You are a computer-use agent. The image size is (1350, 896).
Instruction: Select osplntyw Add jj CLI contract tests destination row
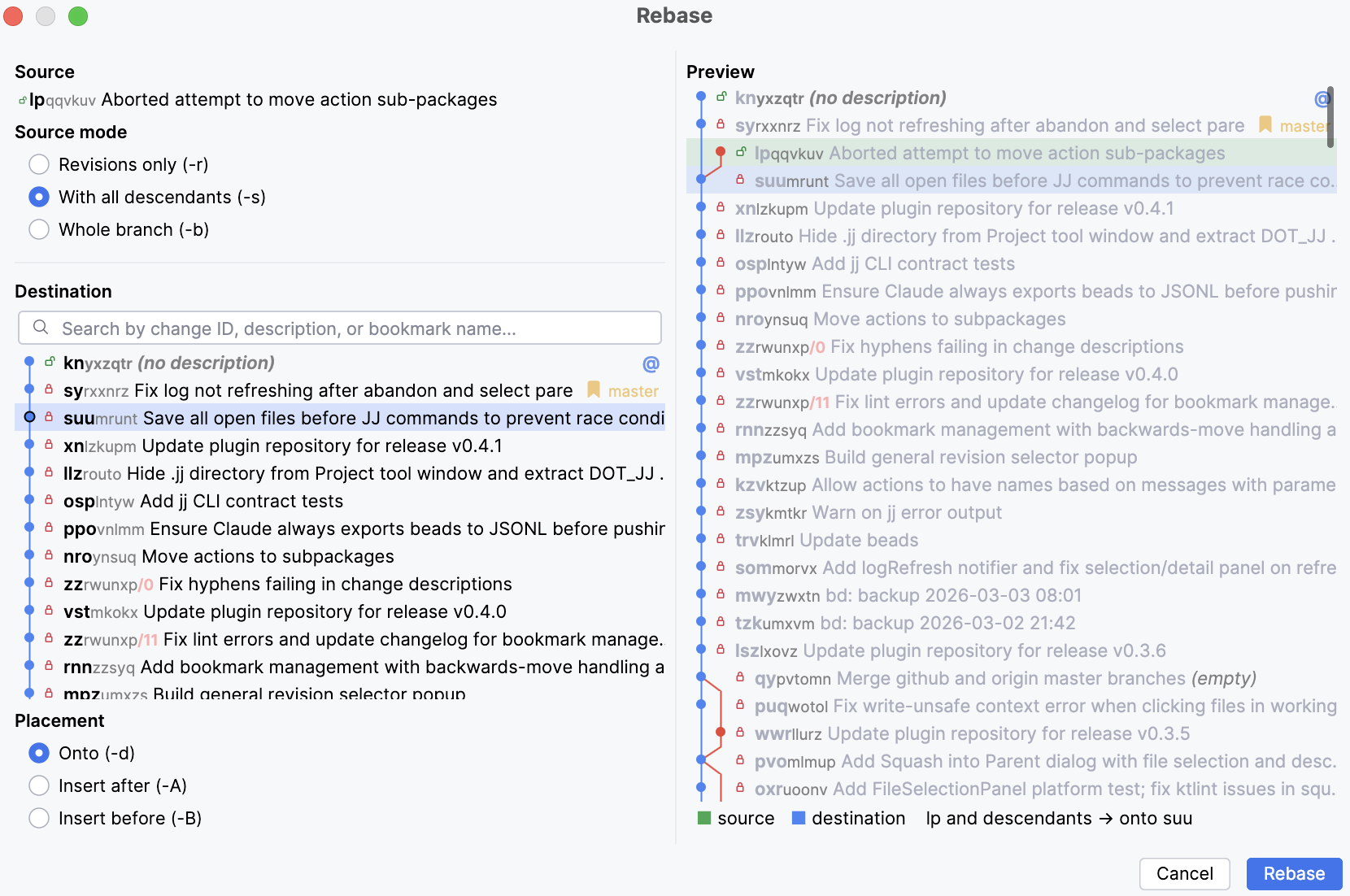tap(340, 501)
